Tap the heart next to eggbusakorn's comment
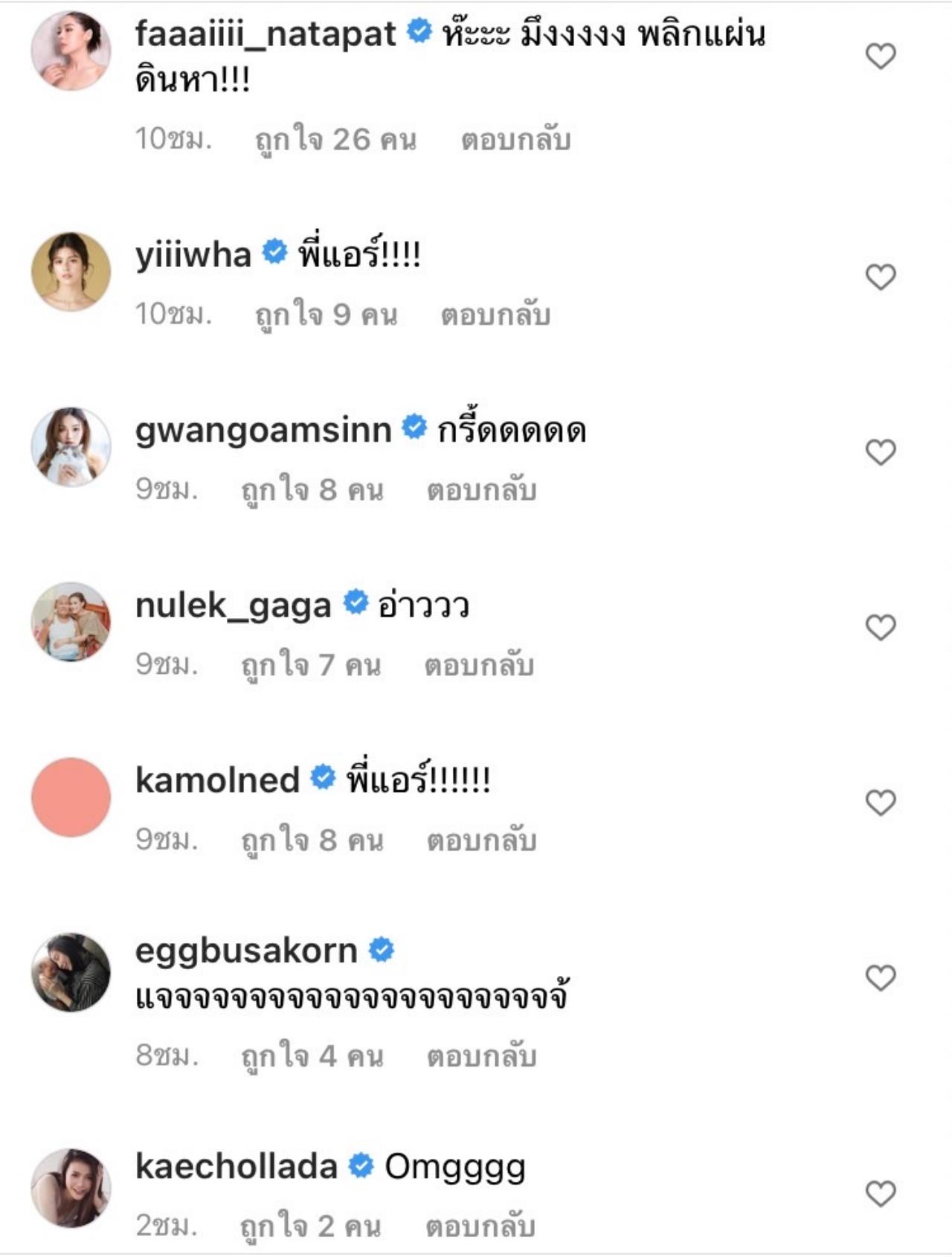 (881, 978)
